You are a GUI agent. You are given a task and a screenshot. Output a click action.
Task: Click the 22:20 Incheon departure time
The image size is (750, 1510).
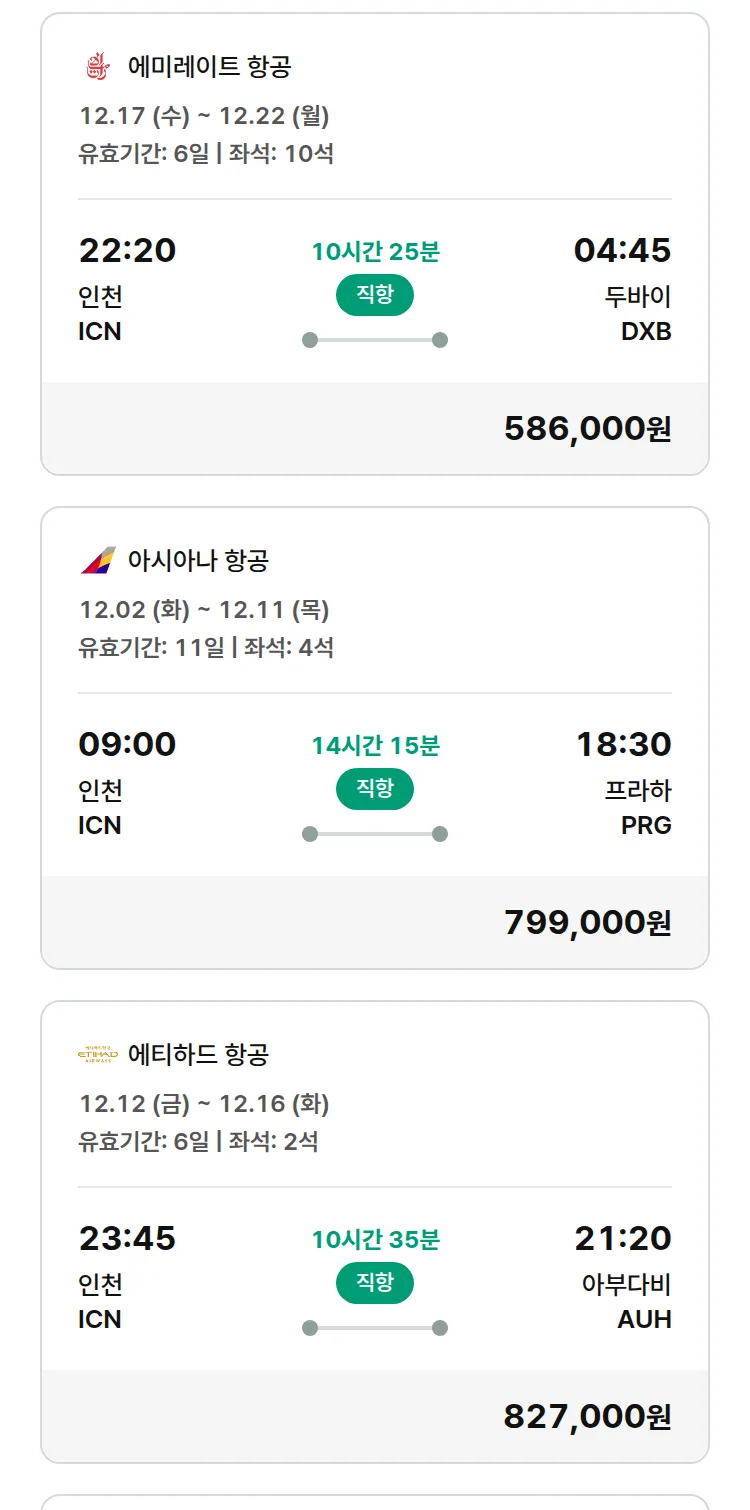(x=127, y=250)
